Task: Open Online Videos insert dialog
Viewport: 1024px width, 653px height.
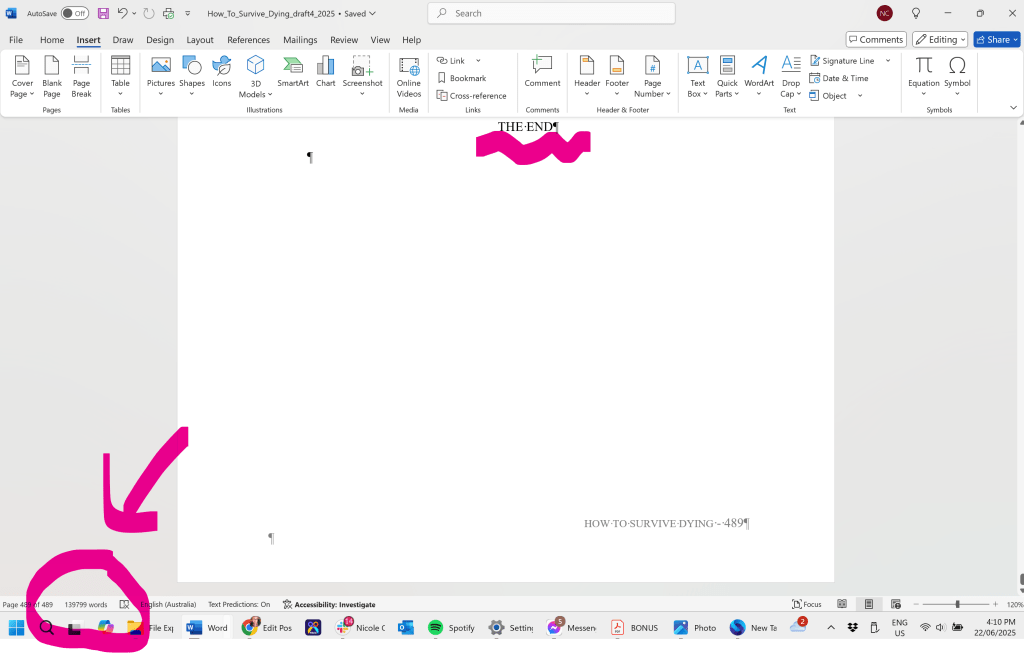Action: (x=408, y=76)
